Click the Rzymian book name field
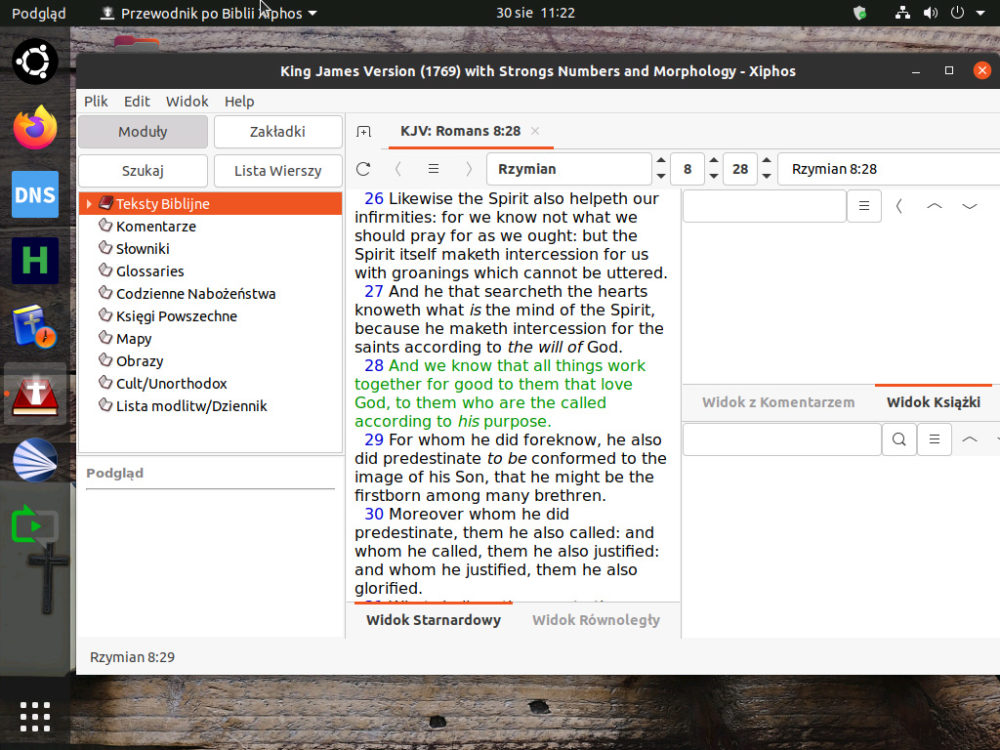 tap(569, 169)
